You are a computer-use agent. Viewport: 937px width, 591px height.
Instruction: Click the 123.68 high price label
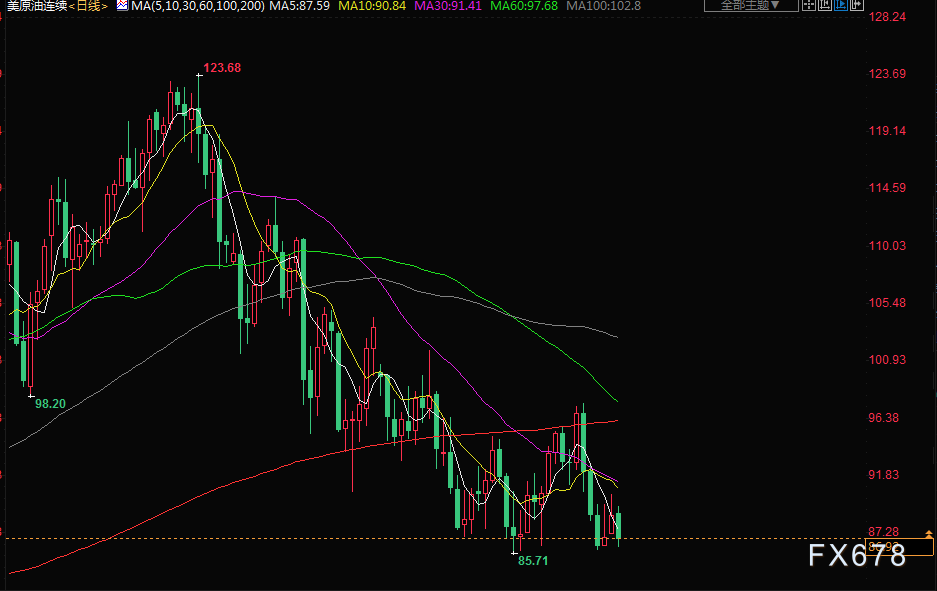coord(222,68)
